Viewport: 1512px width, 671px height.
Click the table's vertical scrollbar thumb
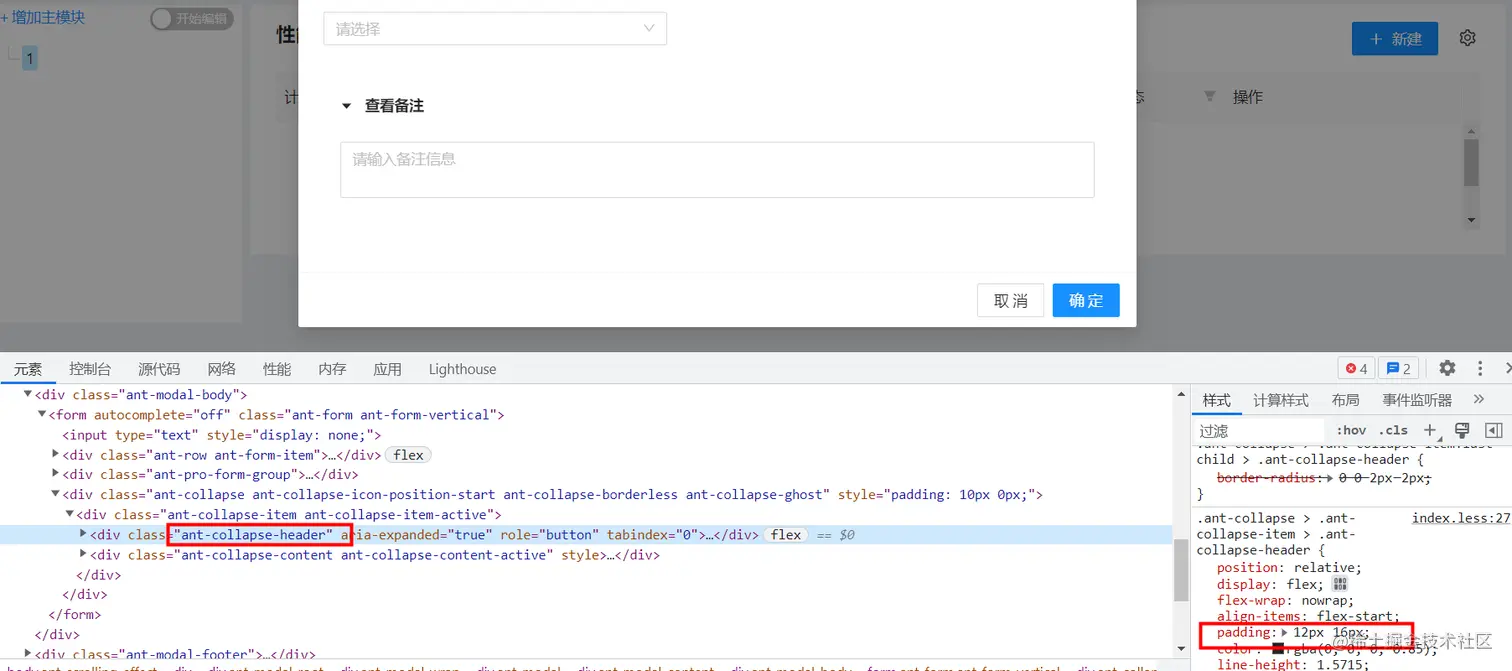coord(1471,162)
